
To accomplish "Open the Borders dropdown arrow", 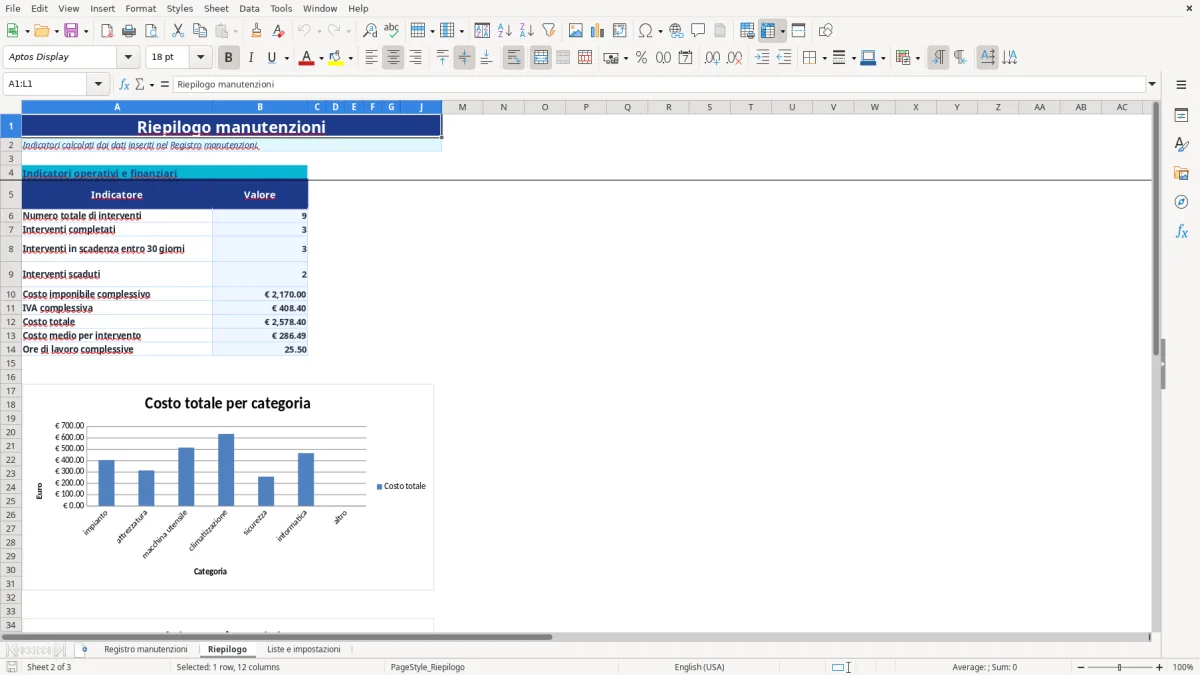I will (823, 58).
